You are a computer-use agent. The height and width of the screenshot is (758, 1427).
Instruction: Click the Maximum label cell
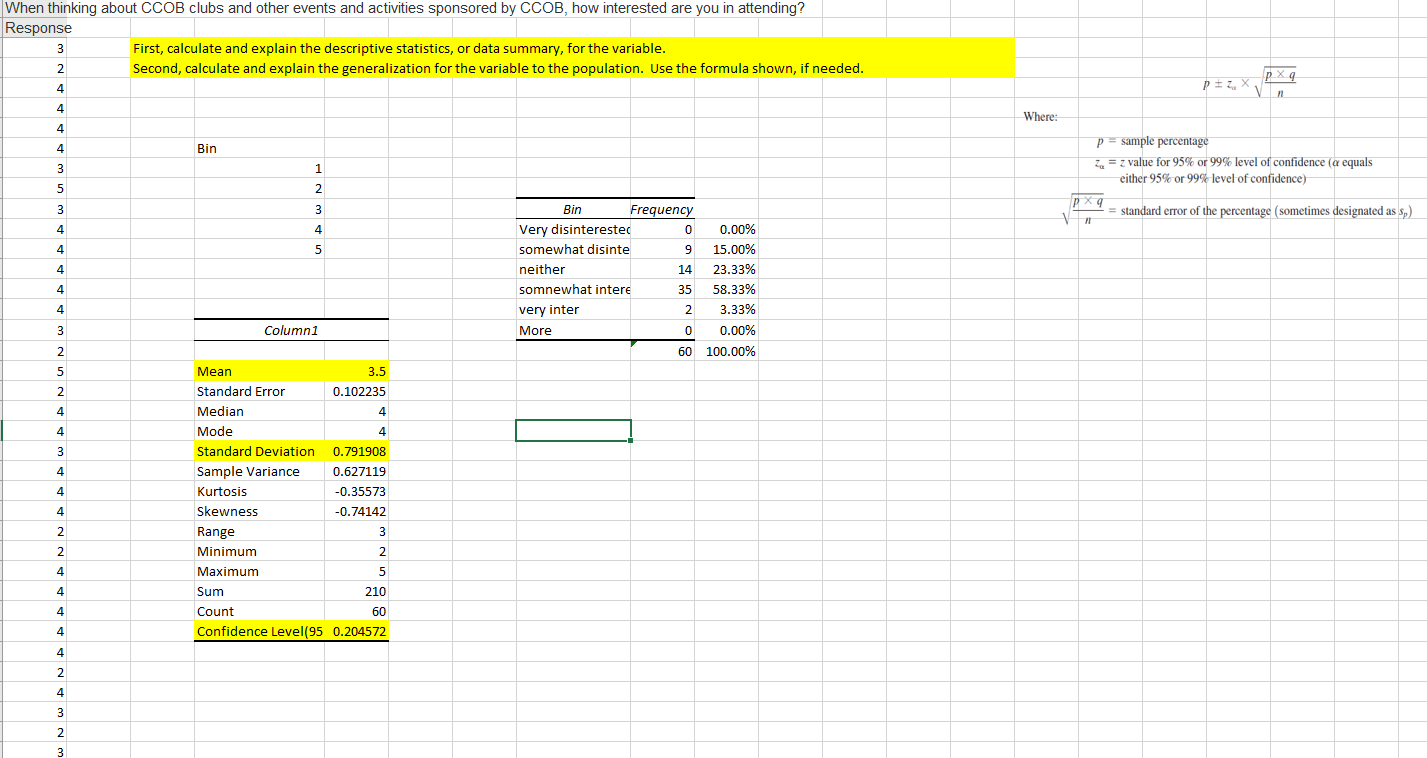point(258,571)
